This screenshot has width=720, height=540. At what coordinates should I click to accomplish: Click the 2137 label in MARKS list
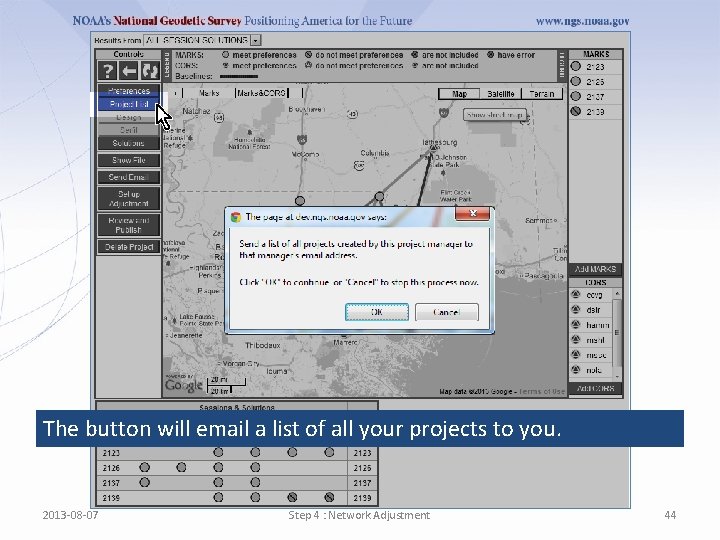click(x=595, y=97)
